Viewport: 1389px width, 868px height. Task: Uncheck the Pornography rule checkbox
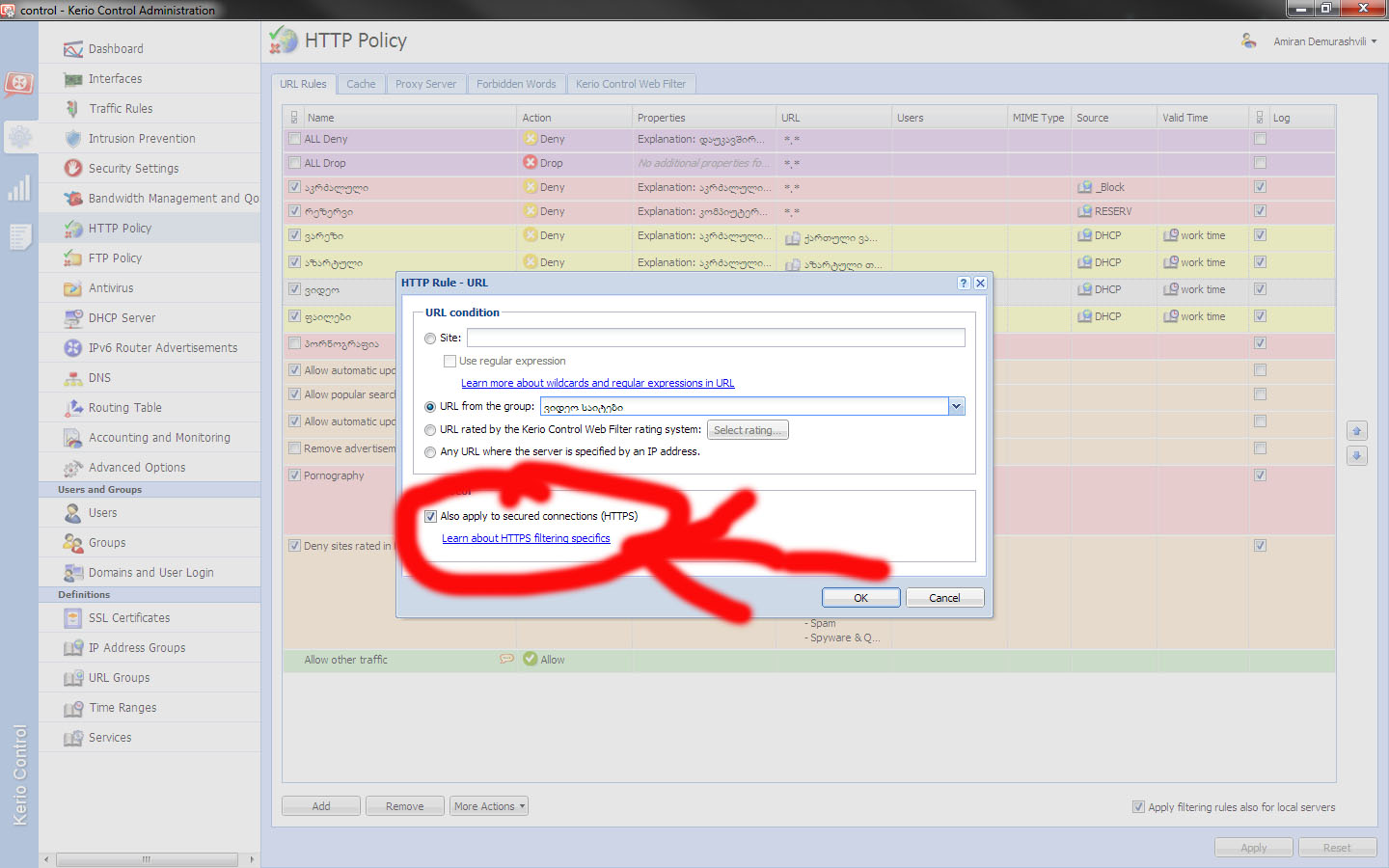click(x=295, y=475)
